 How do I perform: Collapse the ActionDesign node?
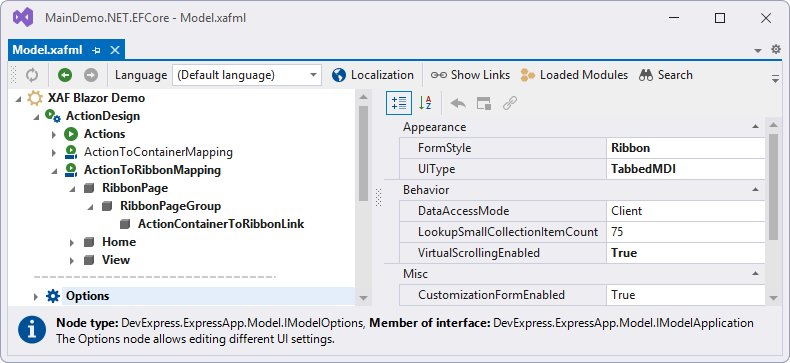37,116
